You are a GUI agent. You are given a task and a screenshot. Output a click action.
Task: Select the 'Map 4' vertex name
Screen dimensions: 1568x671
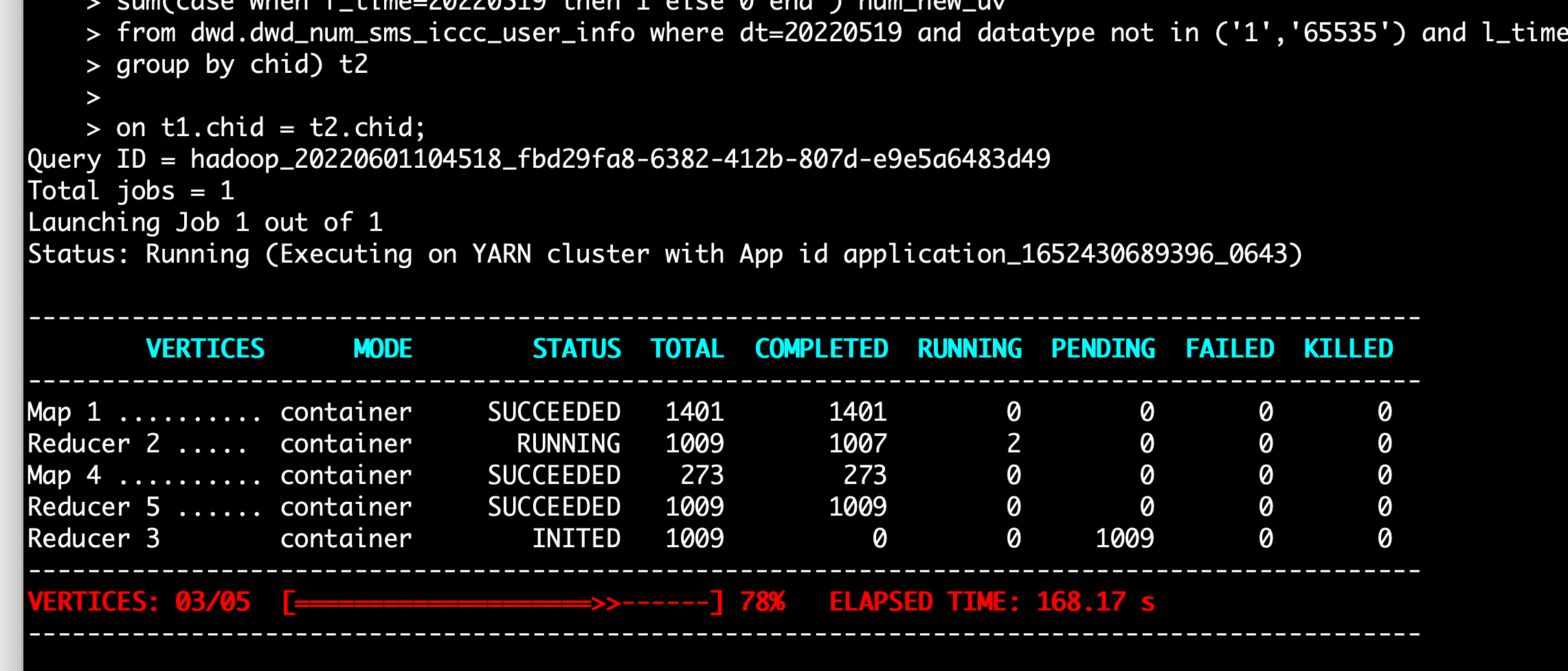pyautogui.click(x=65, y=475)
